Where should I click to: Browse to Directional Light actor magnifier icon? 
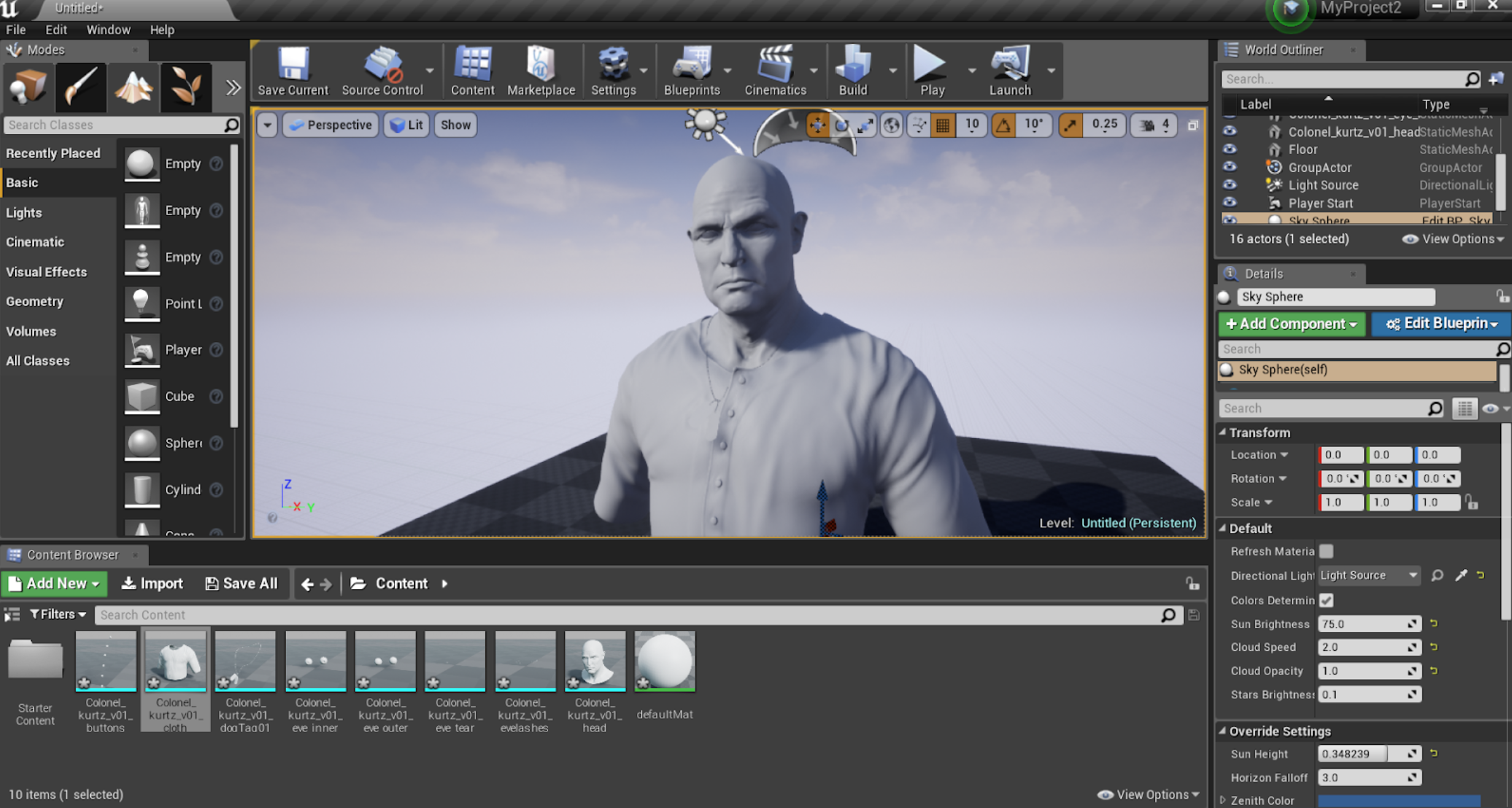(1437, 575)
